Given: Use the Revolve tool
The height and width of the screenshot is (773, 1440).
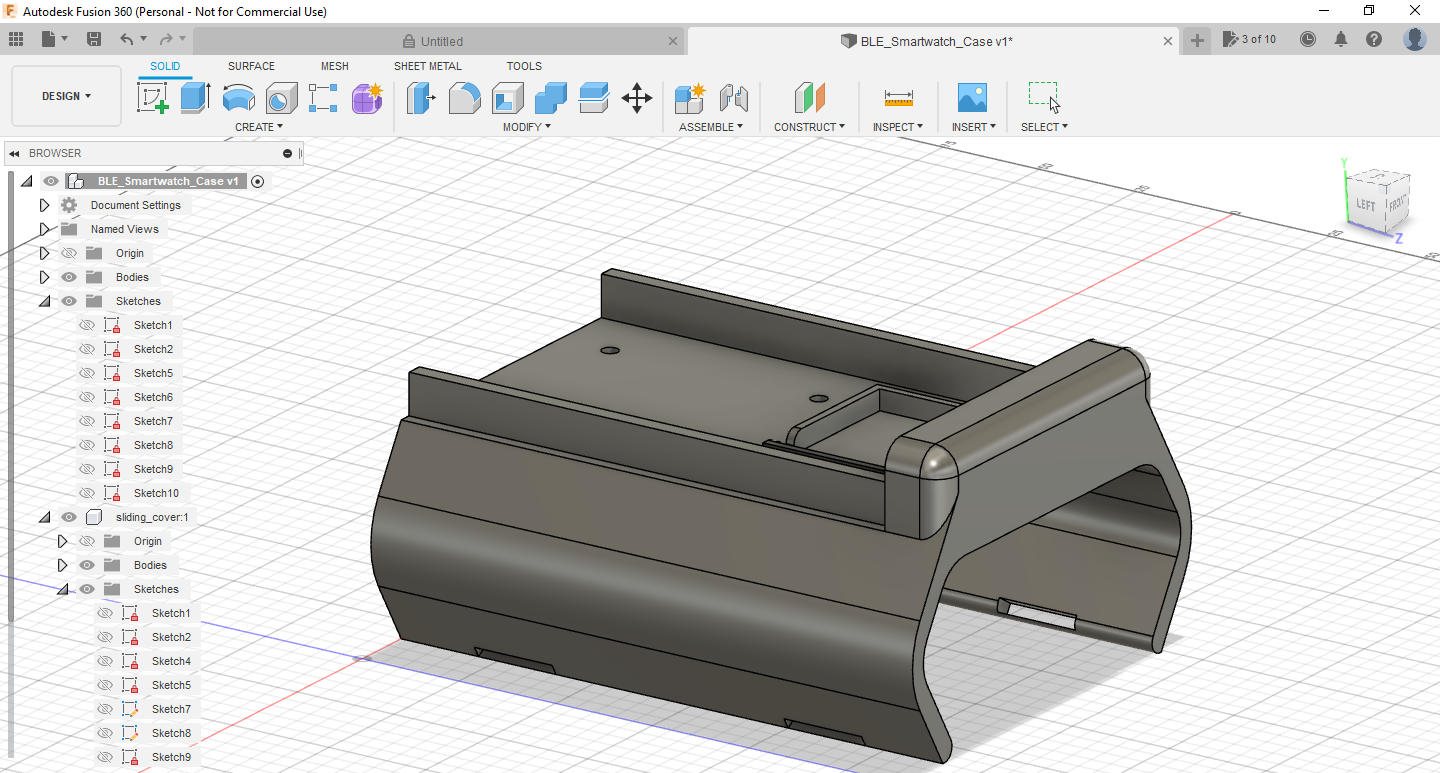Looking at the screenshot, I should 238,98.
